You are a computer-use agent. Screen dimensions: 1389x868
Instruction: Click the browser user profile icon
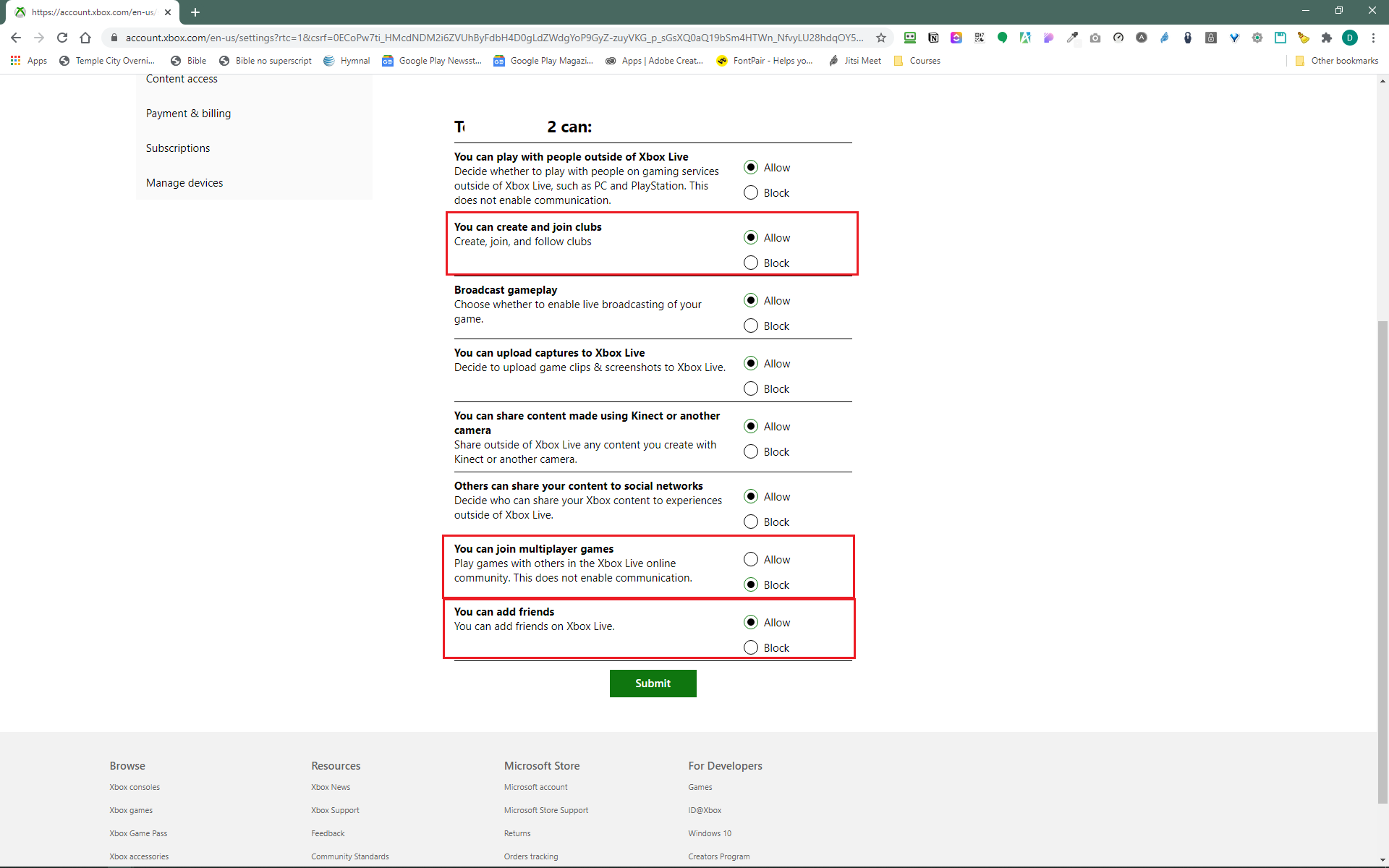click(x=1350, y=38)
